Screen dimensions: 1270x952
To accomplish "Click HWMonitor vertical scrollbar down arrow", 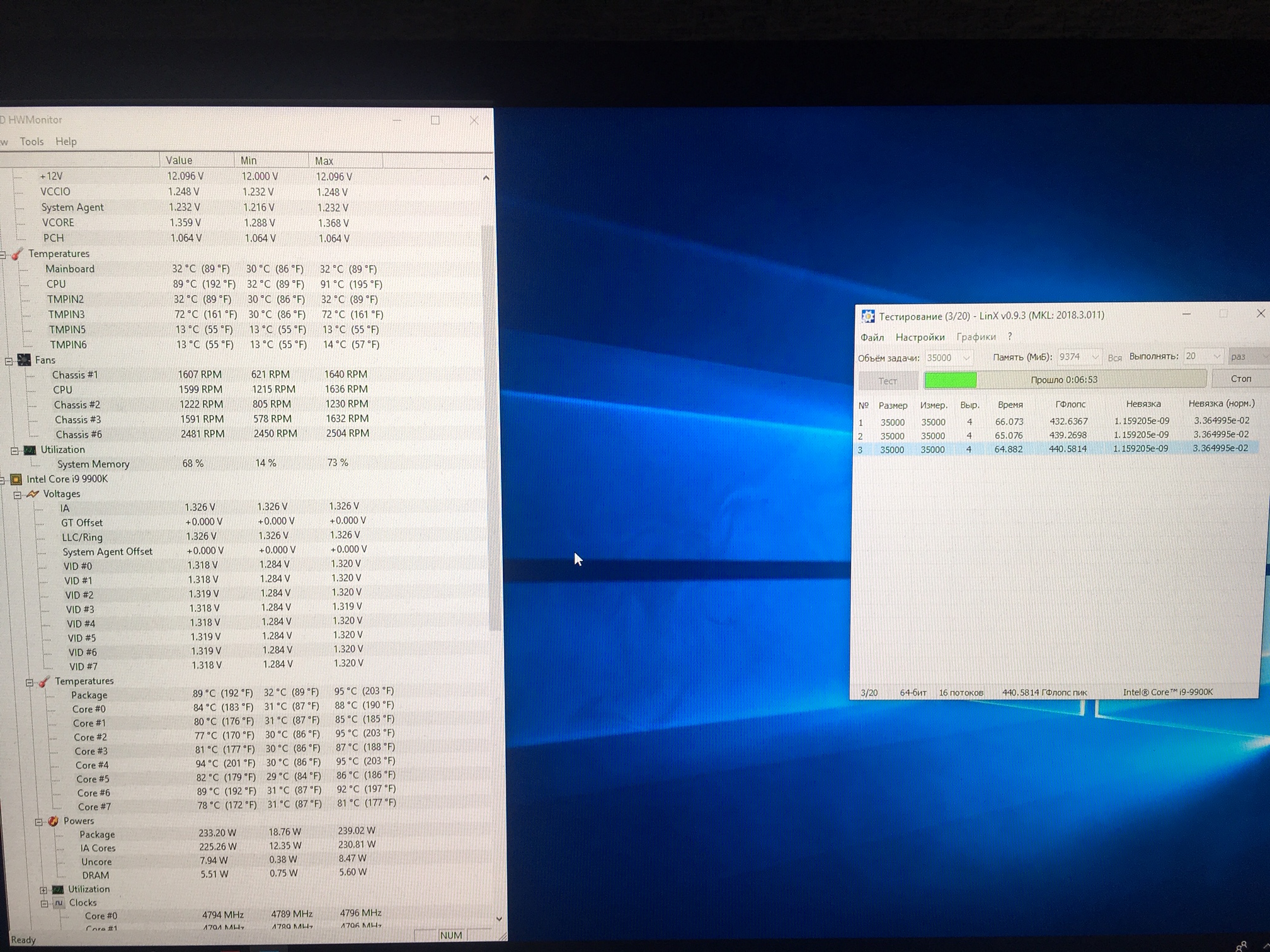I will point(499,919).
